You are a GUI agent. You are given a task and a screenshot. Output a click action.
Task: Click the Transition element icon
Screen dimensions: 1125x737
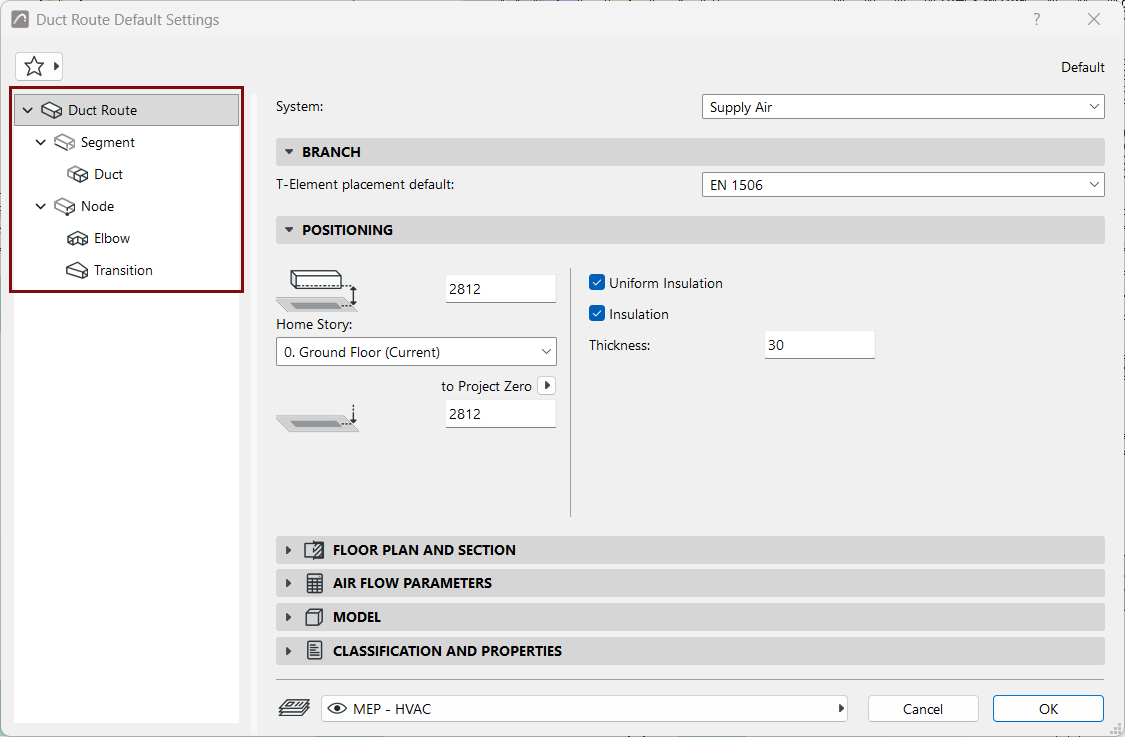click(77, 271)
